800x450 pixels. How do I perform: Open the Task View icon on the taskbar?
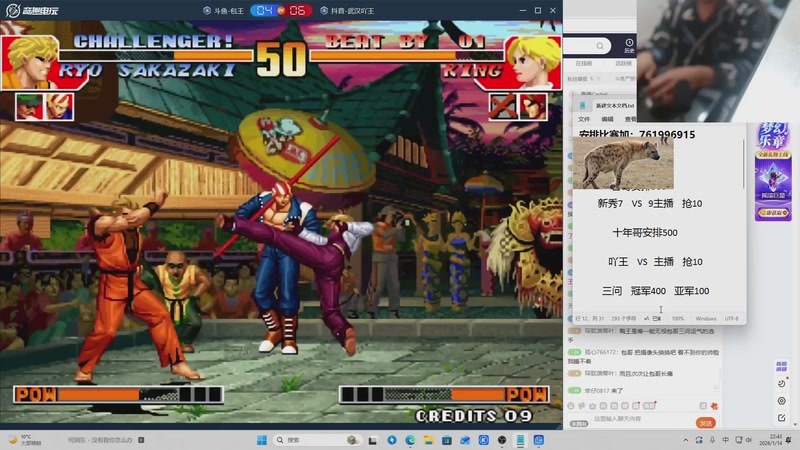[373, 440]
